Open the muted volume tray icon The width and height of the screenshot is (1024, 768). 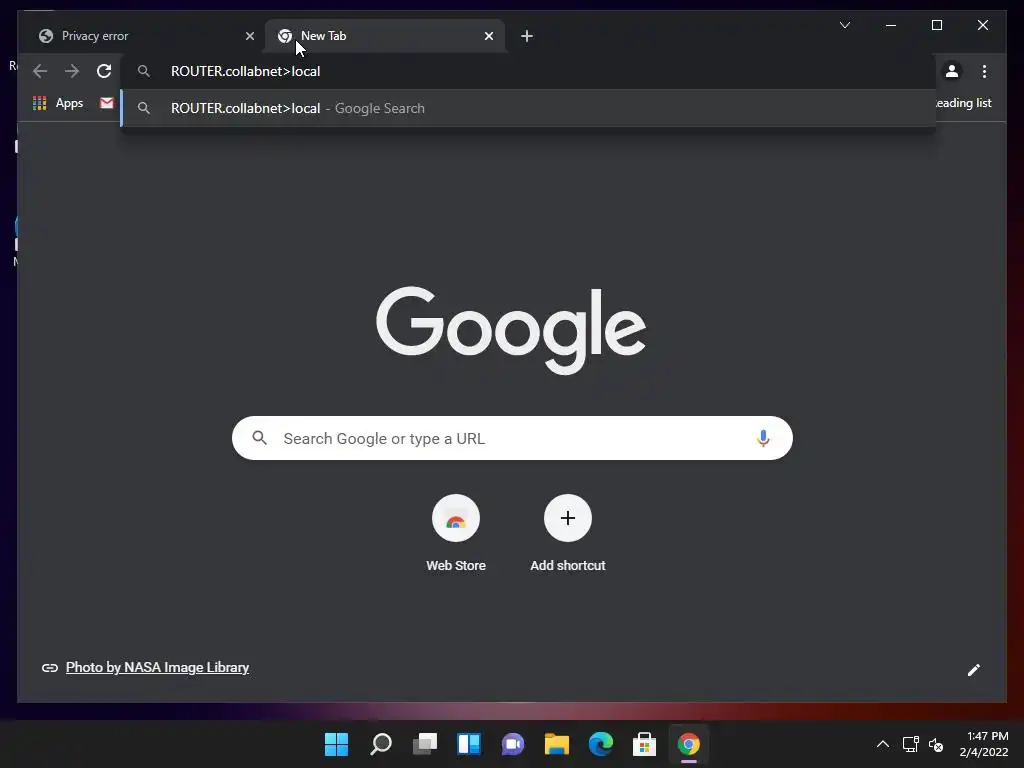pyautogui.click(x=936, y=744)
